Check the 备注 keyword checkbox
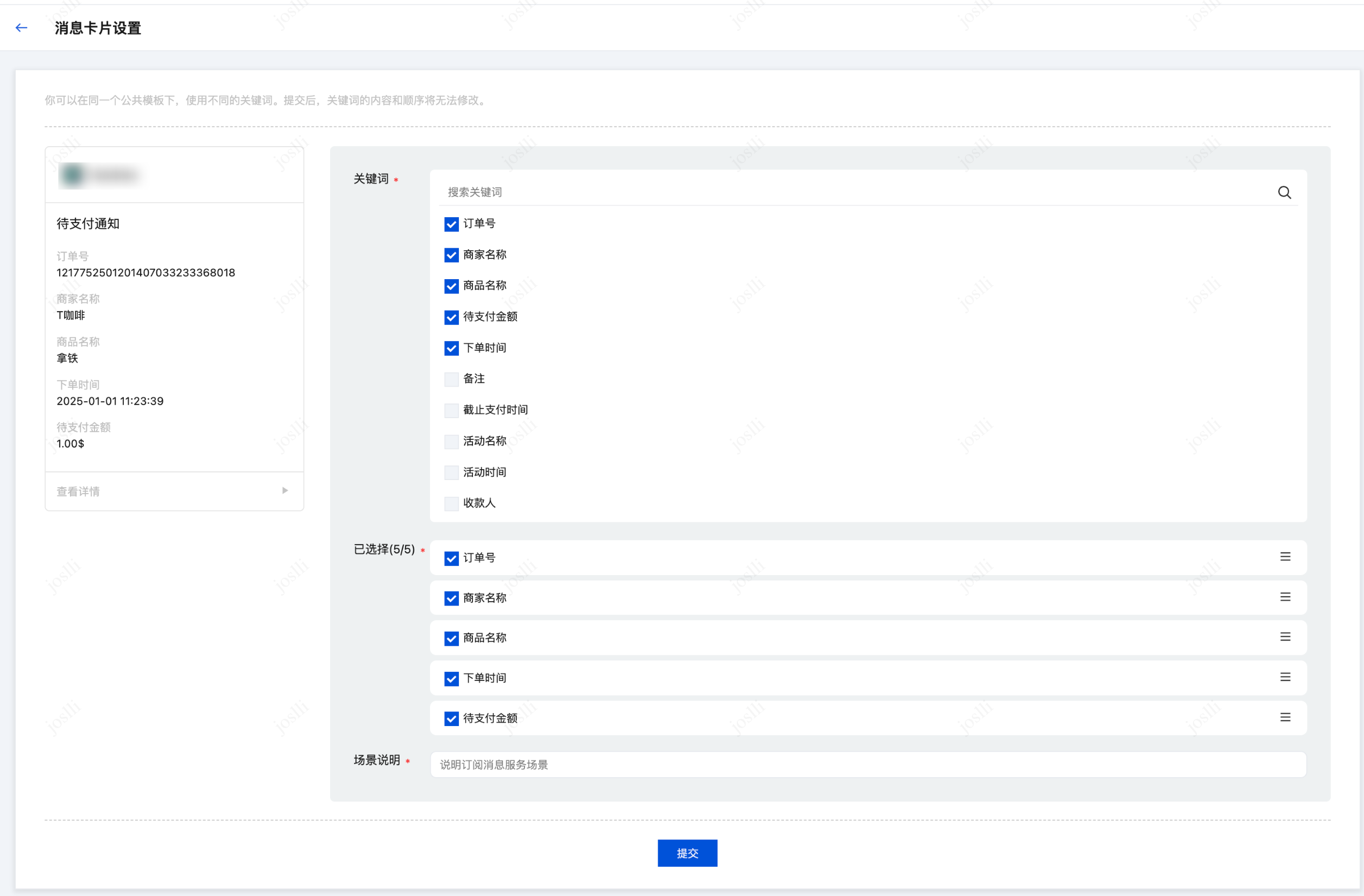This screenshot has width=1364, height=896. click(452, 379)
